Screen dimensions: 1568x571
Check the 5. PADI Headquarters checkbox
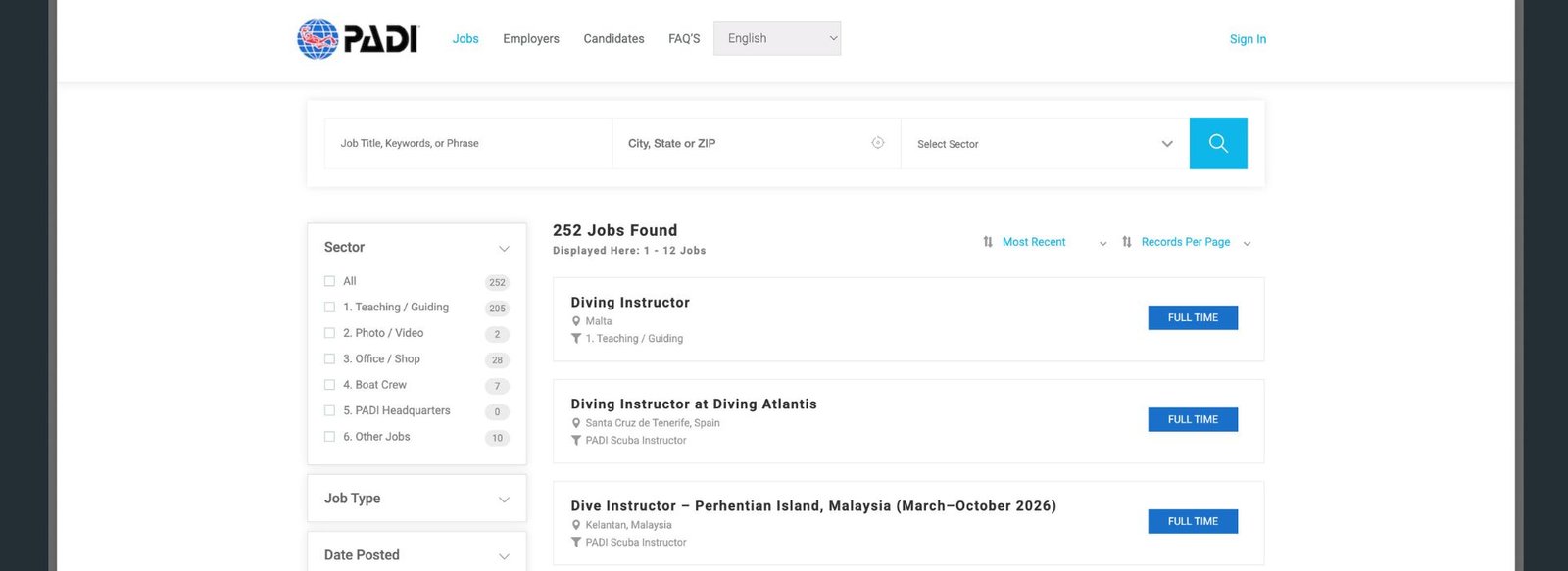[x=329, y=411]
